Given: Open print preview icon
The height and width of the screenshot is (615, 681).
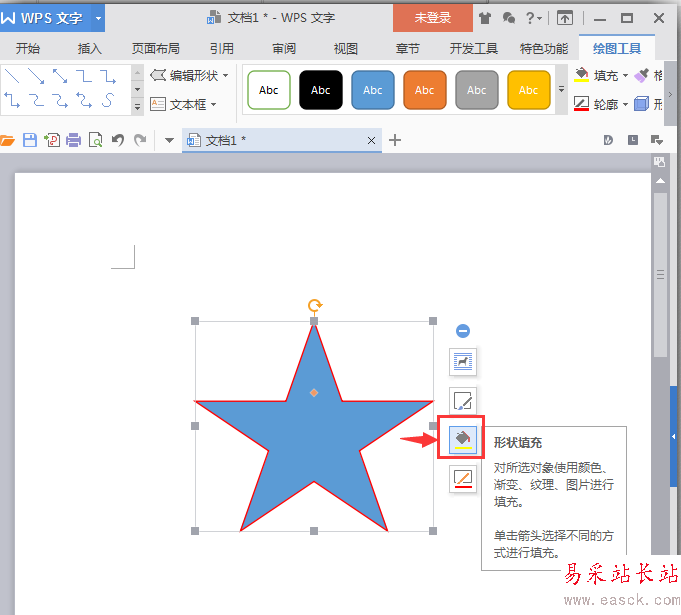Looking at the screenshot, I should click(x=95, y=140).
